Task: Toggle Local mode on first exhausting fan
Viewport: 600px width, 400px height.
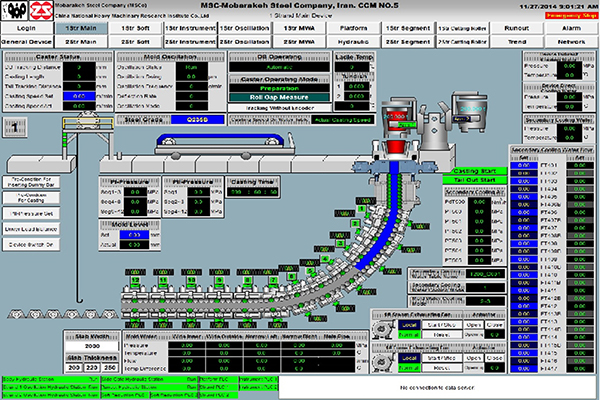Action: [409, 325]
